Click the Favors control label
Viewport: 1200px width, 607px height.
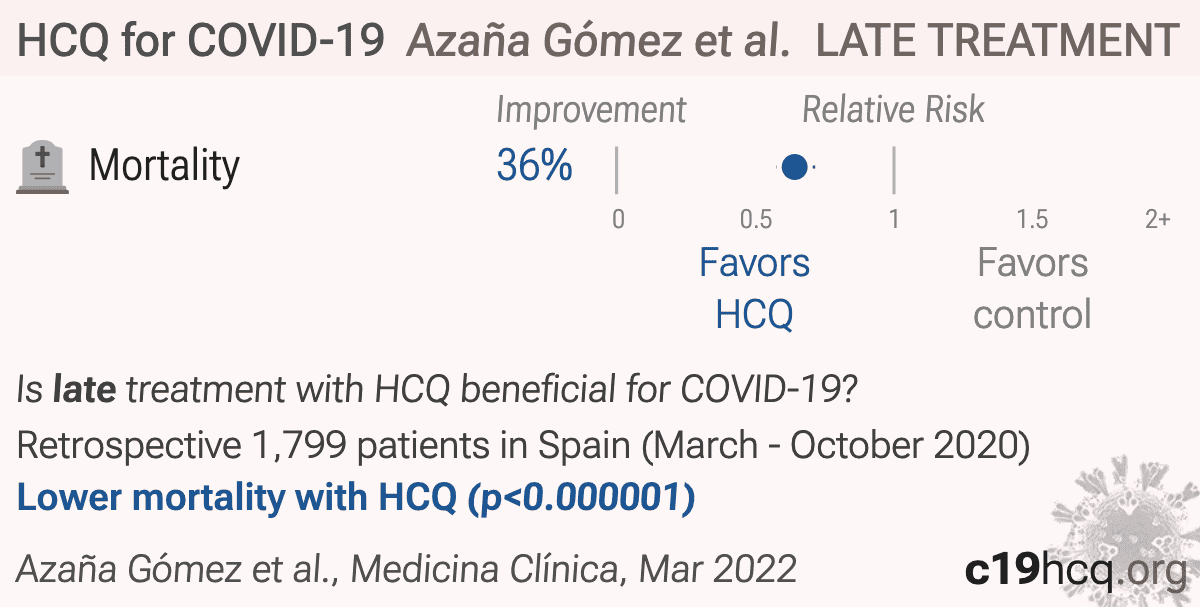1032,289
